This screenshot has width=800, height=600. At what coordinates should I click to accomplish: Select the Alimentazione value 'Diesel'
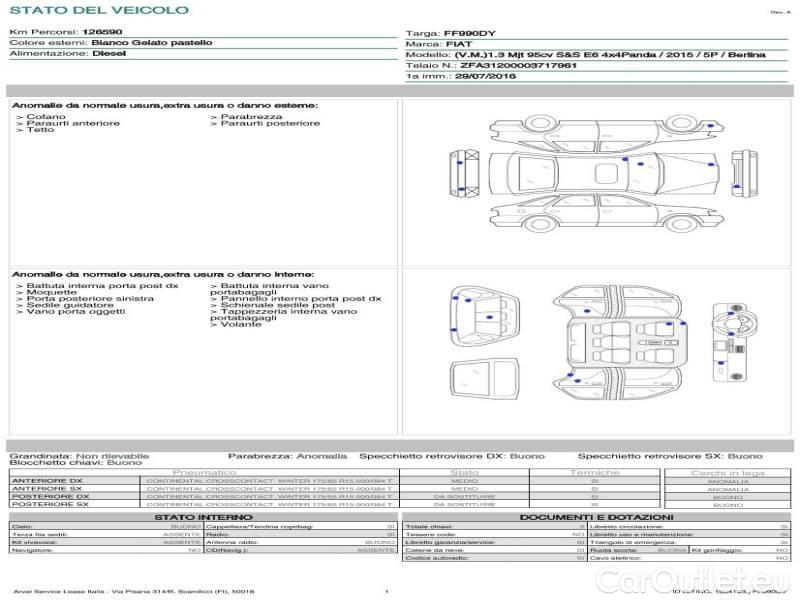click(109, 54)
